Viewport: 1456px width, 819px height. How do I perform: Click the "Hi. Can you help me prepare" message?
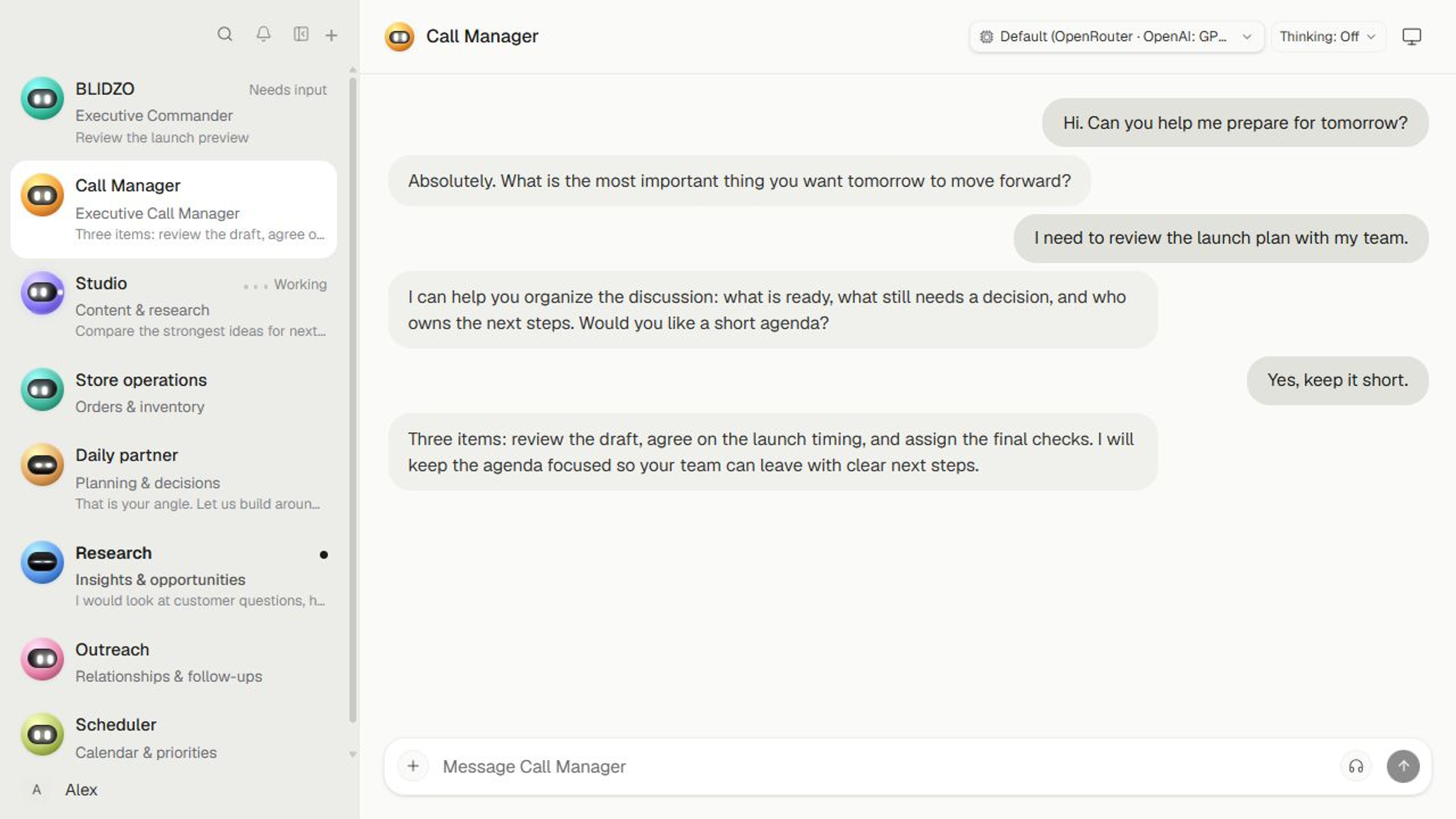[x=1235, y=123]
